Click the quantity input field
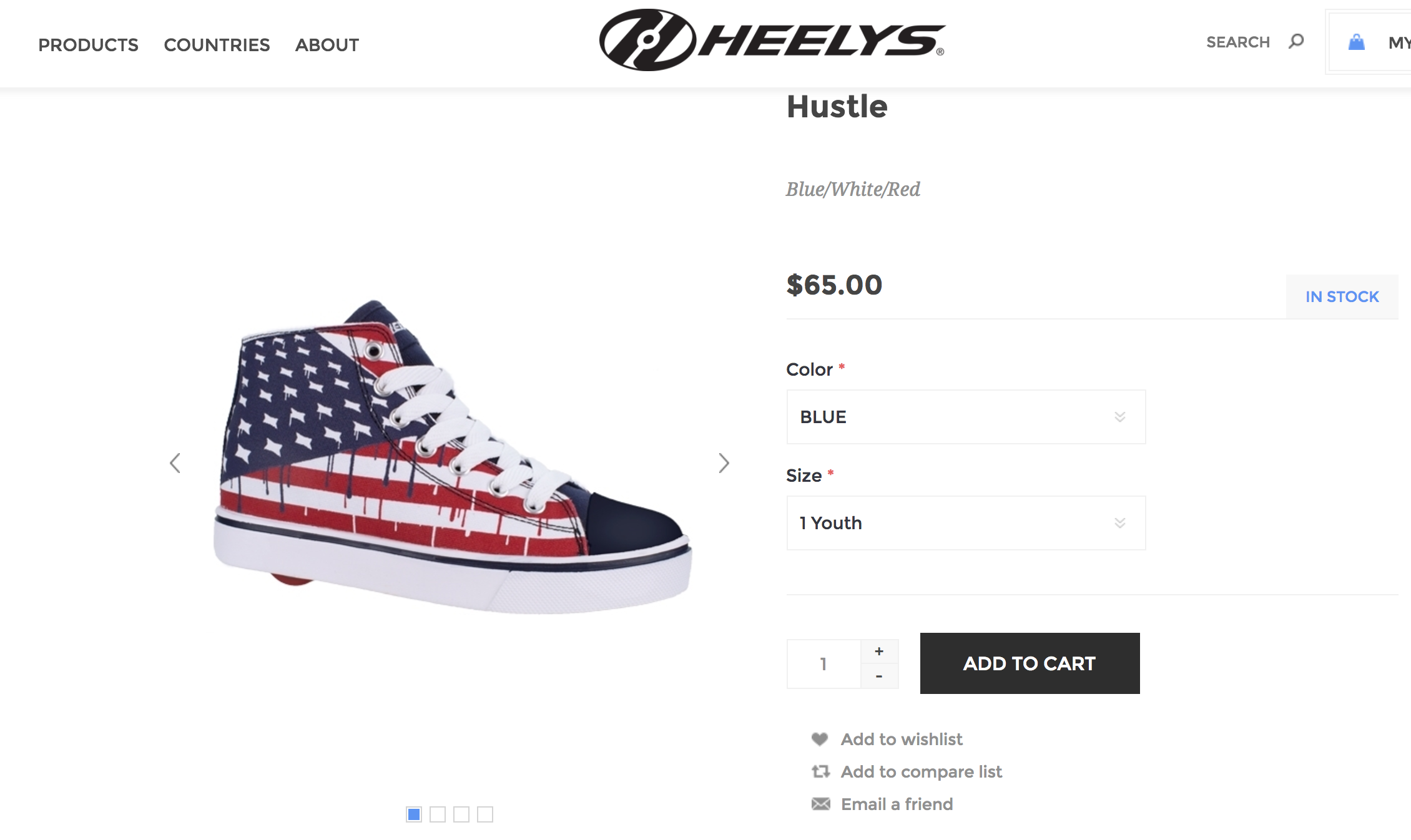This screenshot has width=1411, height=840. (x=823, y=664)
